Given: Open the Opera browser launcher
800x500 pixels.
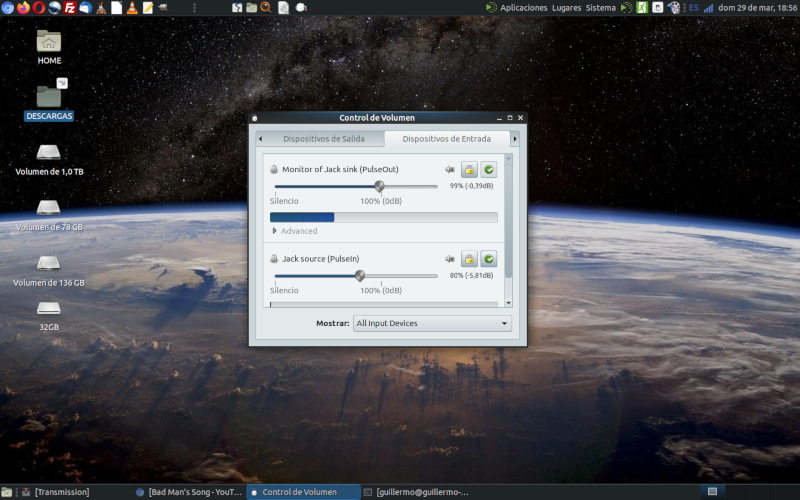Looking at the screenshot, I should tap(39, 7).
